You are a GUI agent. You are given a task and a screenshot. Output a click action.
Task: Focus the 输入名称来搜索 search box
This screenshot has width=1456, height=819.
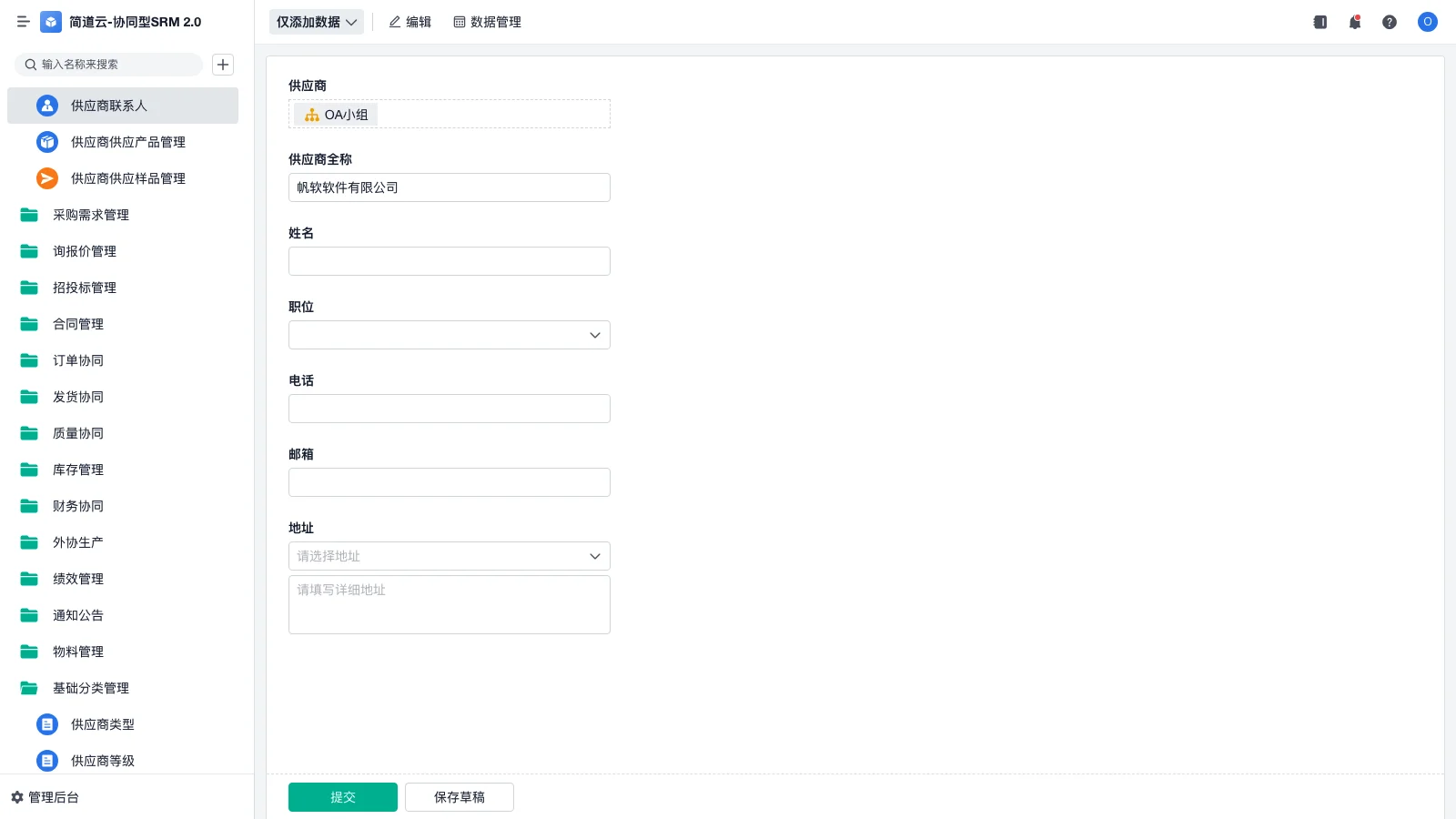[x=109, y=65]
